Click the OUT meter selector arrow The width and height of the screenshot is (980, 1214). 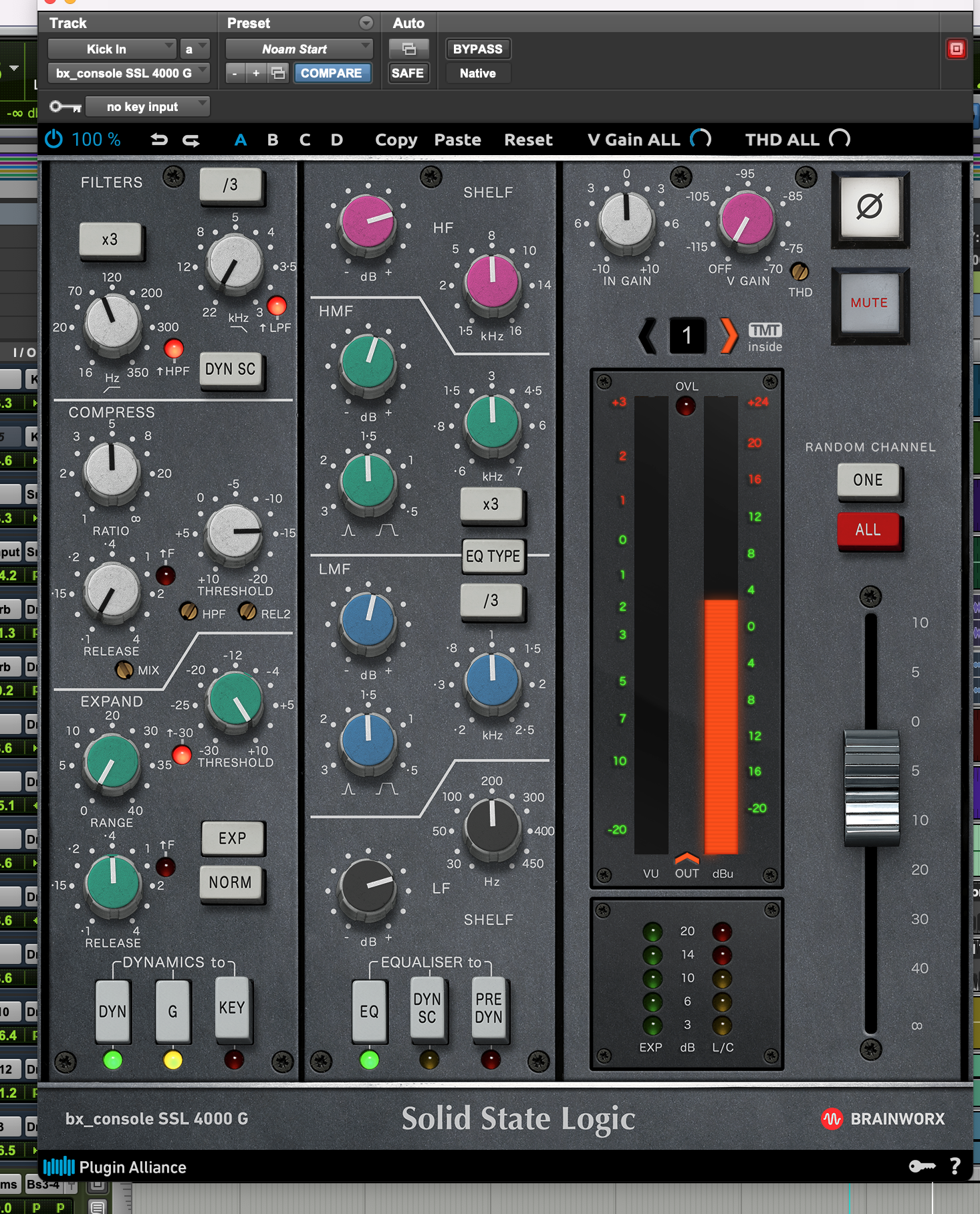click(x=687, y=858)
